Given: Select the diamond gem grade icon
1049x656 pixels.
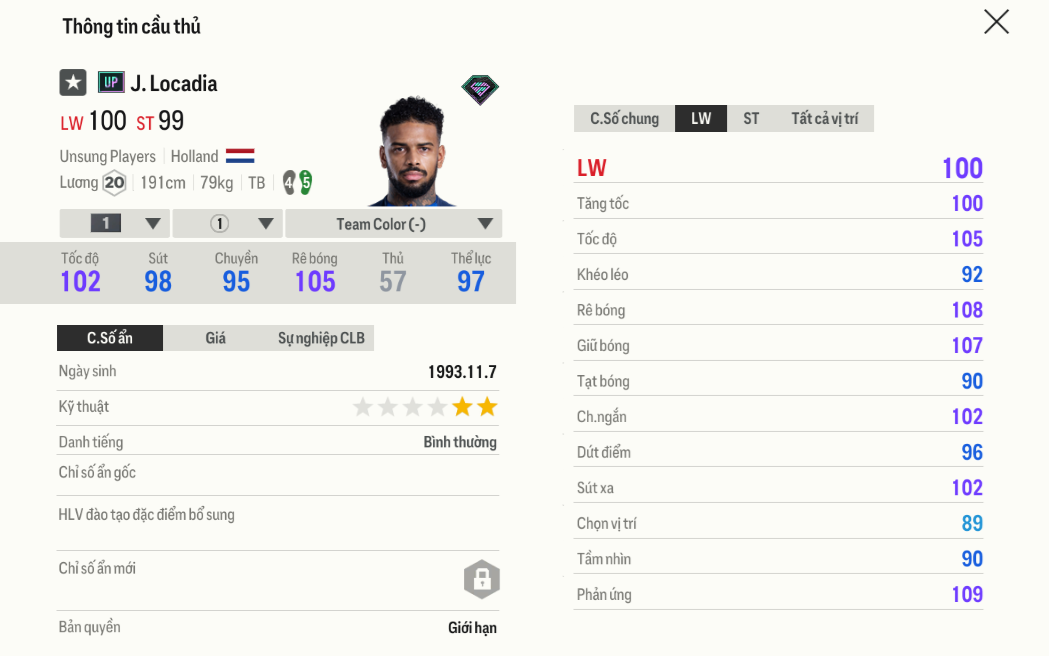Looking at the screenshot, I should [480, 89].
